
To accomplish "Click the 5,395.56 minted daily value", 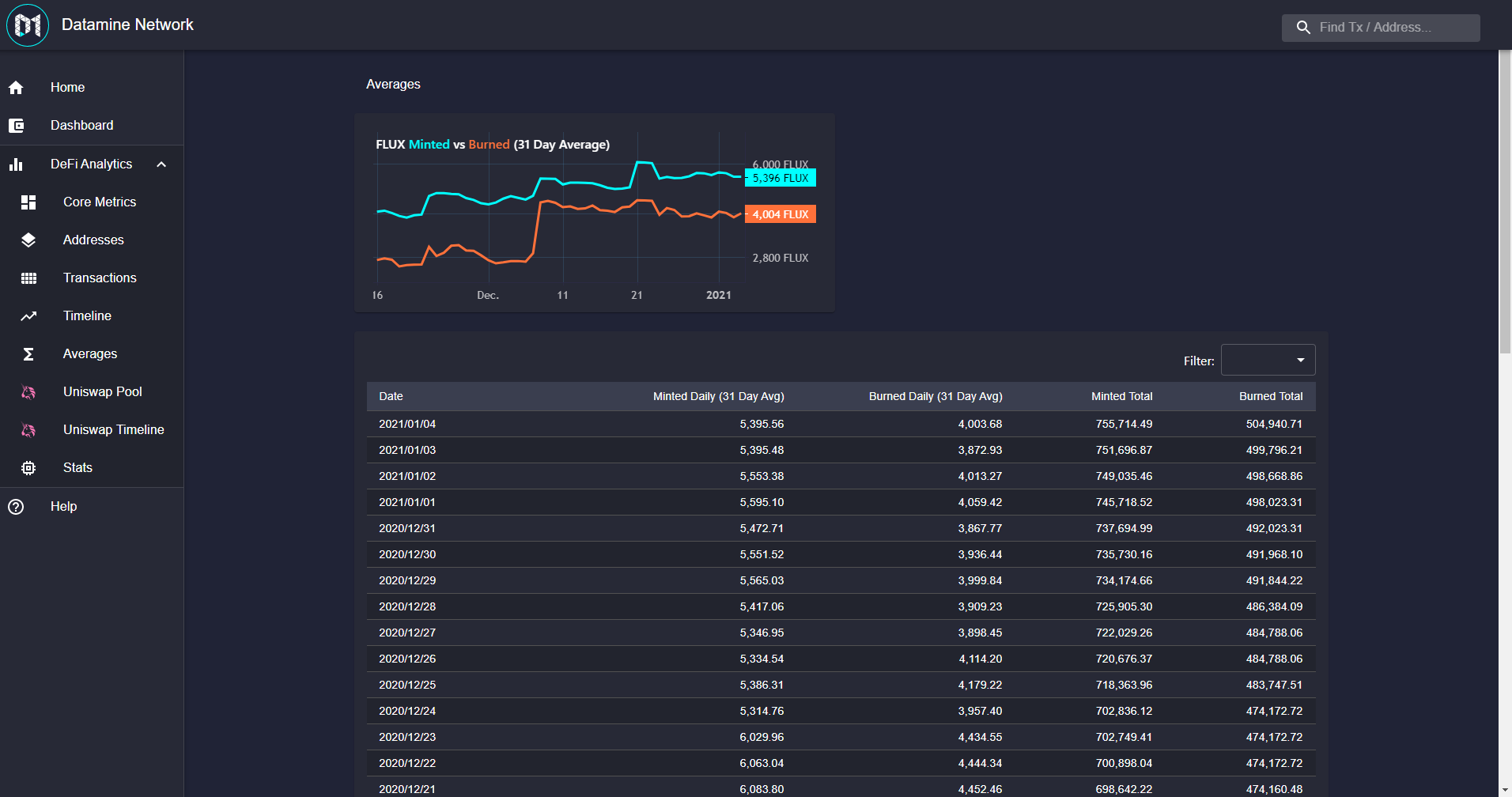I will point(762,424).
